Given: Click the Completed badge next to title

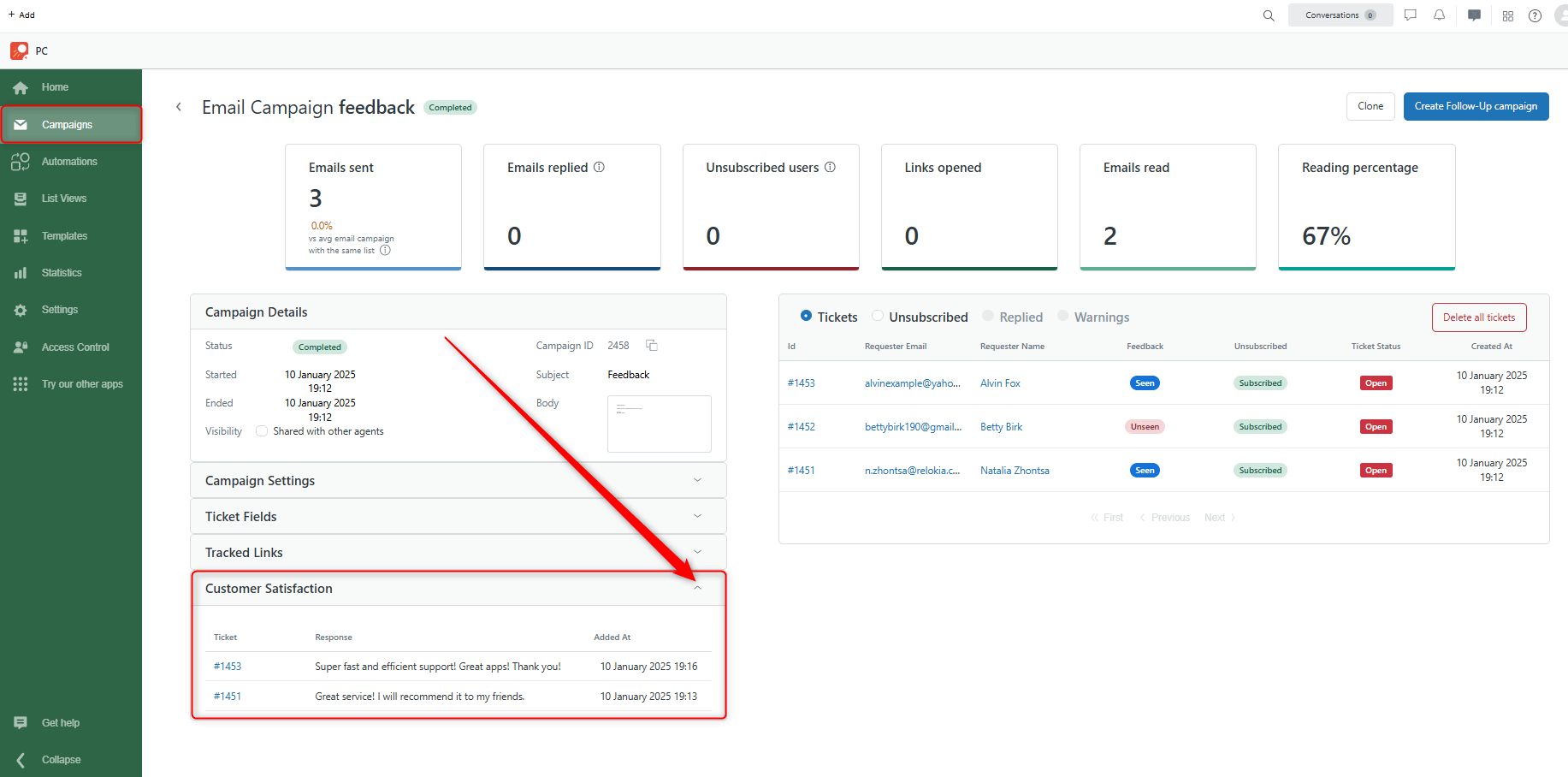Looking at the screenshot, I should tap(450, 108).
